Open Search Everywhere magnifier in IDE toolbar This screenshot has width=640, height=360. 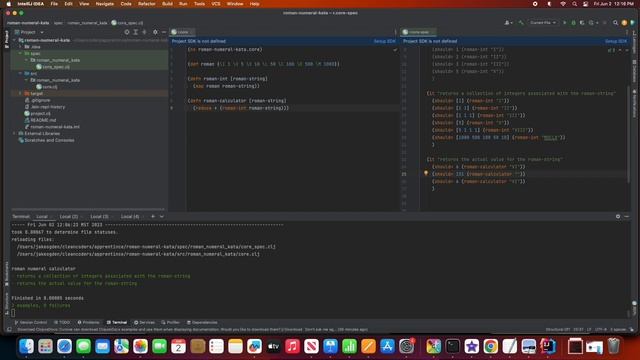coord(616,23)
